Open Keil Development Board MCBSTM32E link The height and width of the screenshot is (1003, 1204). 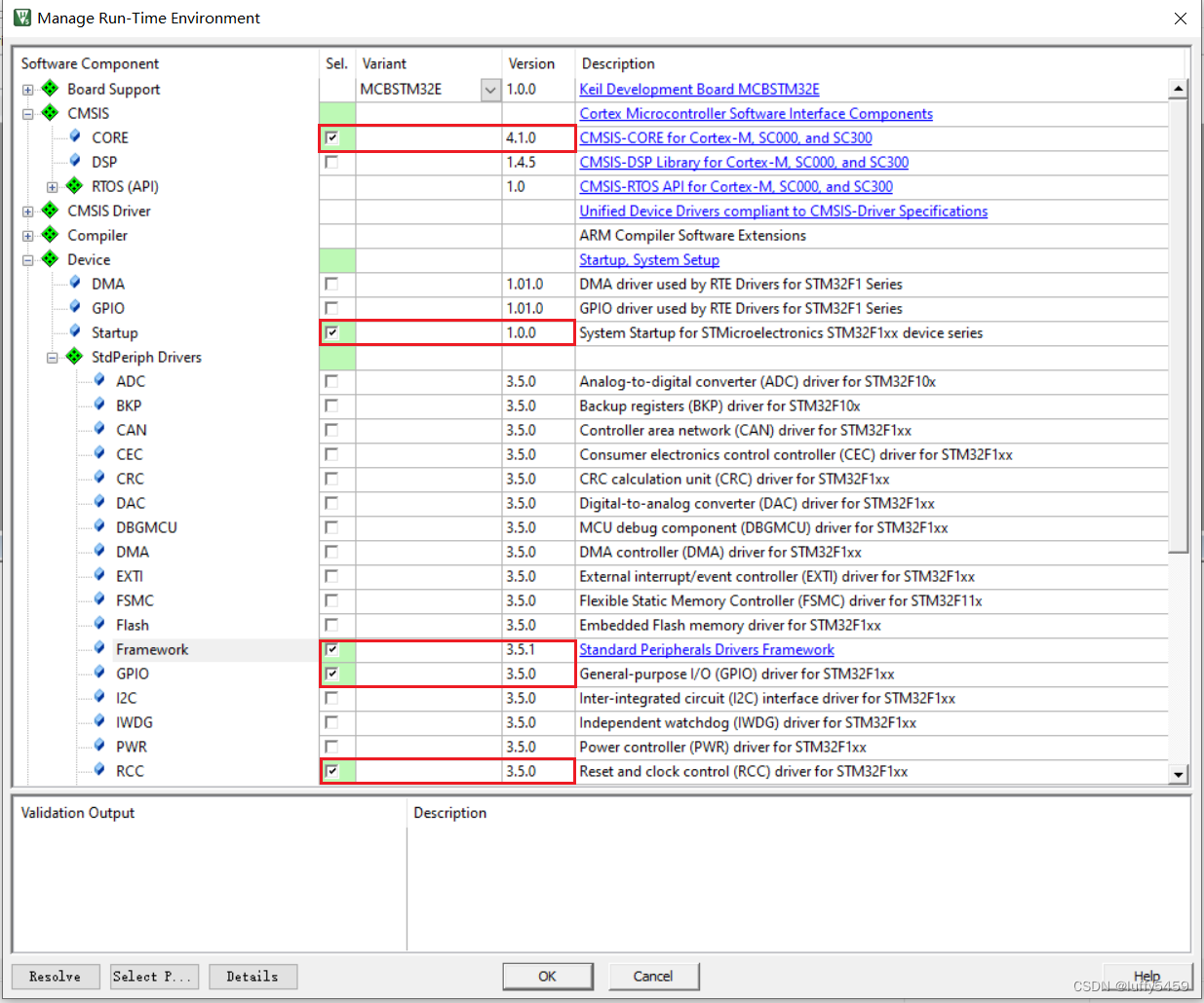pyautogui.click(x=699, y=89)
